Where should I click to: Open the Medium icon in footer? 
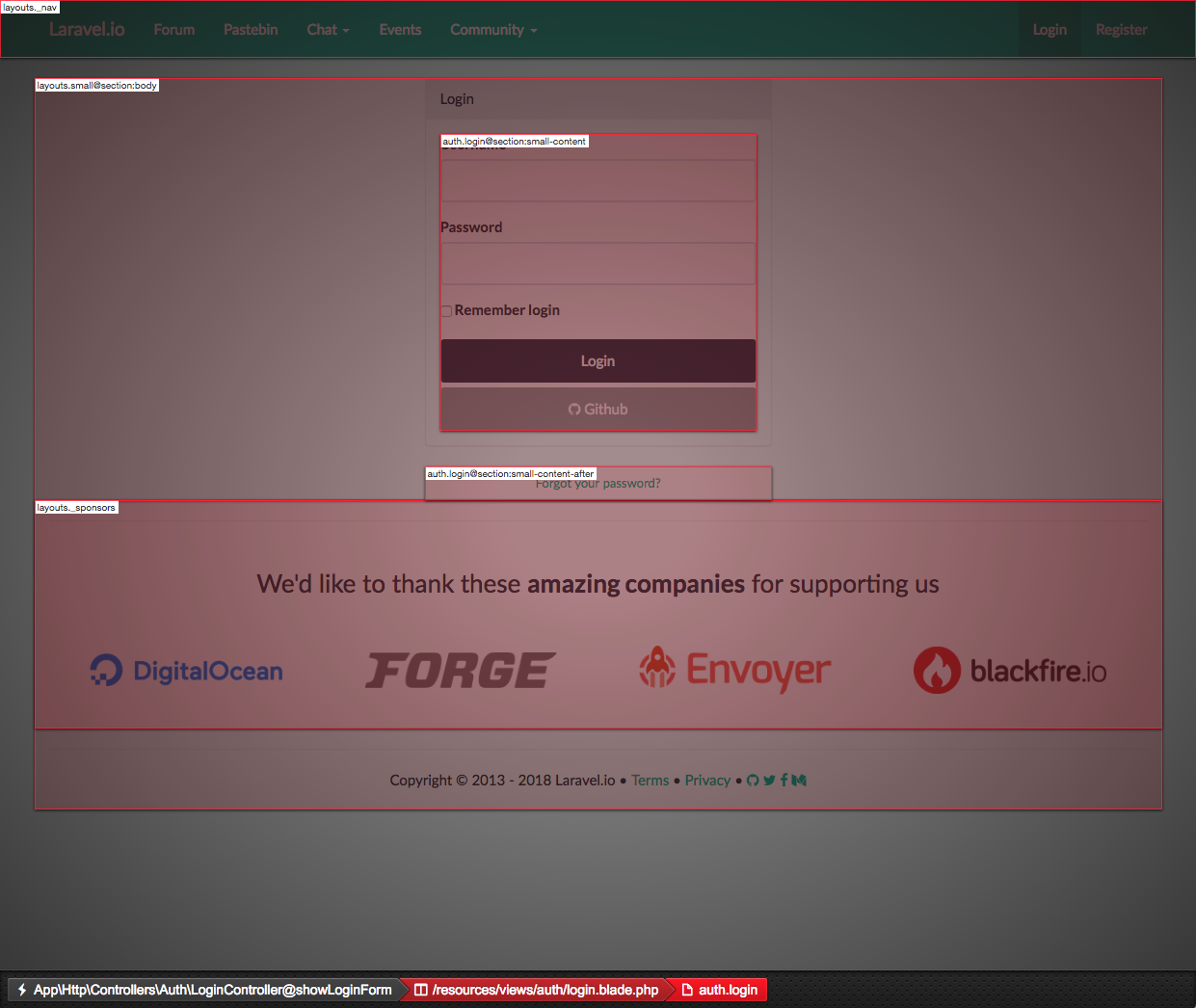pos(799,781)
